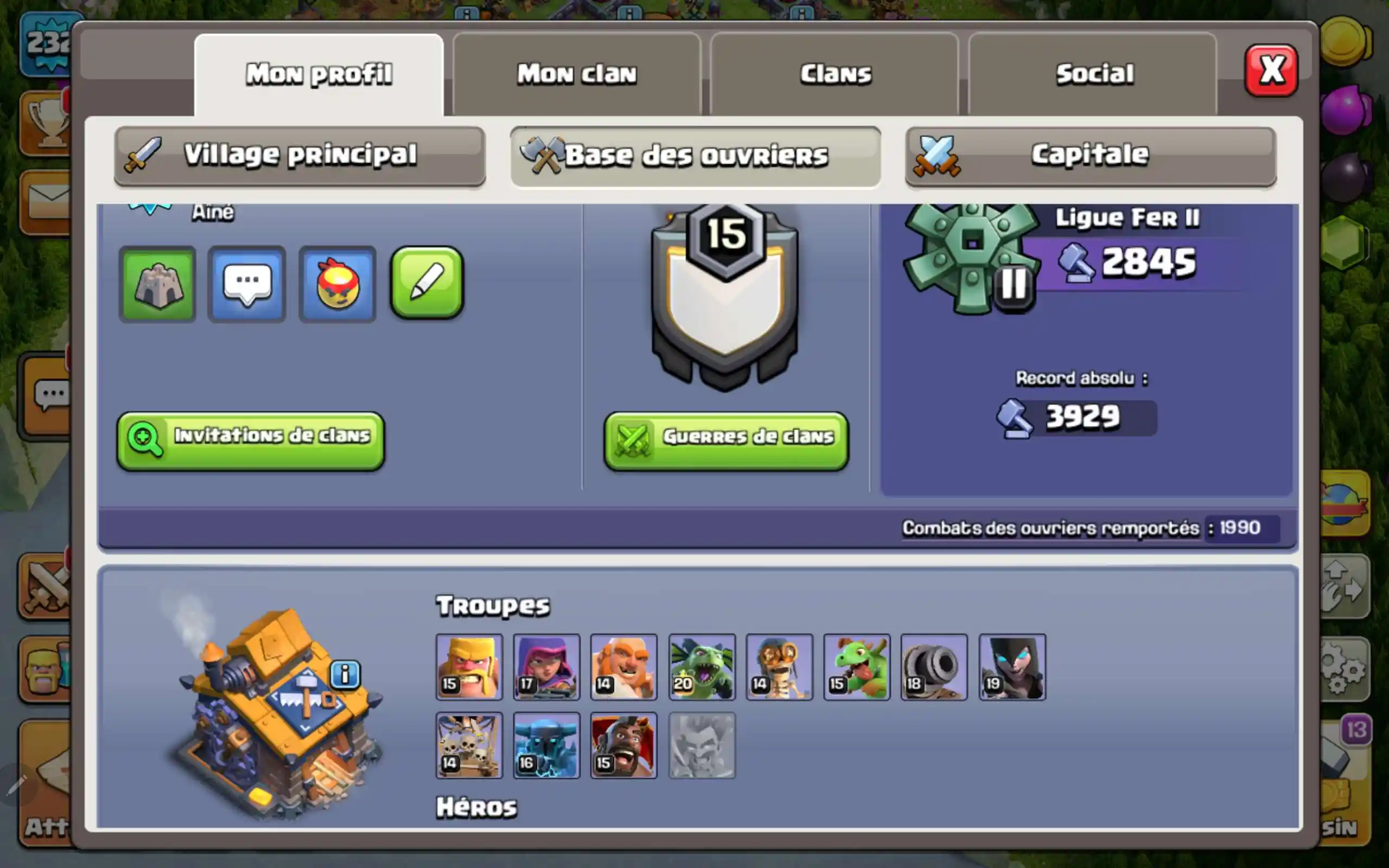Image resolution: width=1389 pixels, height=868 pixels.
Task: Click the green pencil edit button
Action: pos(427,283)
